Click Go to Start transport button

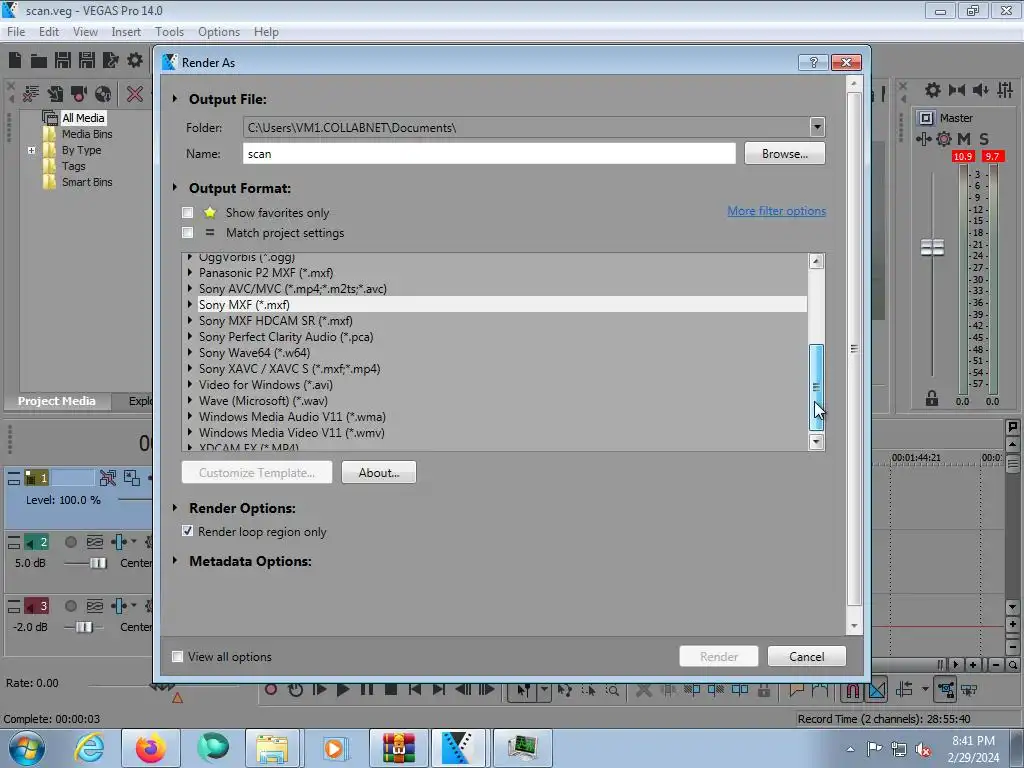coord(415,690)
